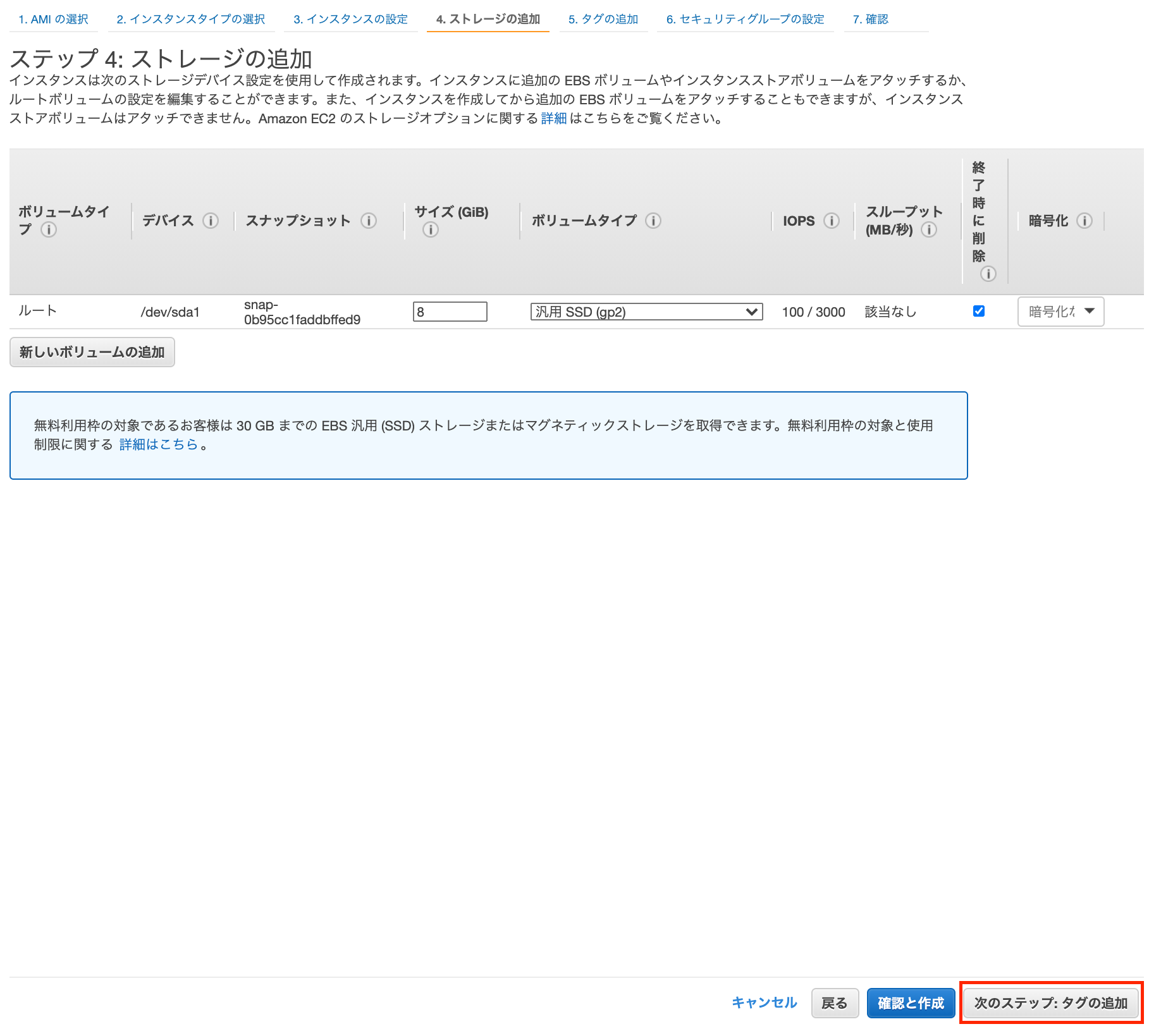Switch to the 3. インスタンスの設定 step tab
Viewport: 1149px width, 1036px height.
point(351,19)
